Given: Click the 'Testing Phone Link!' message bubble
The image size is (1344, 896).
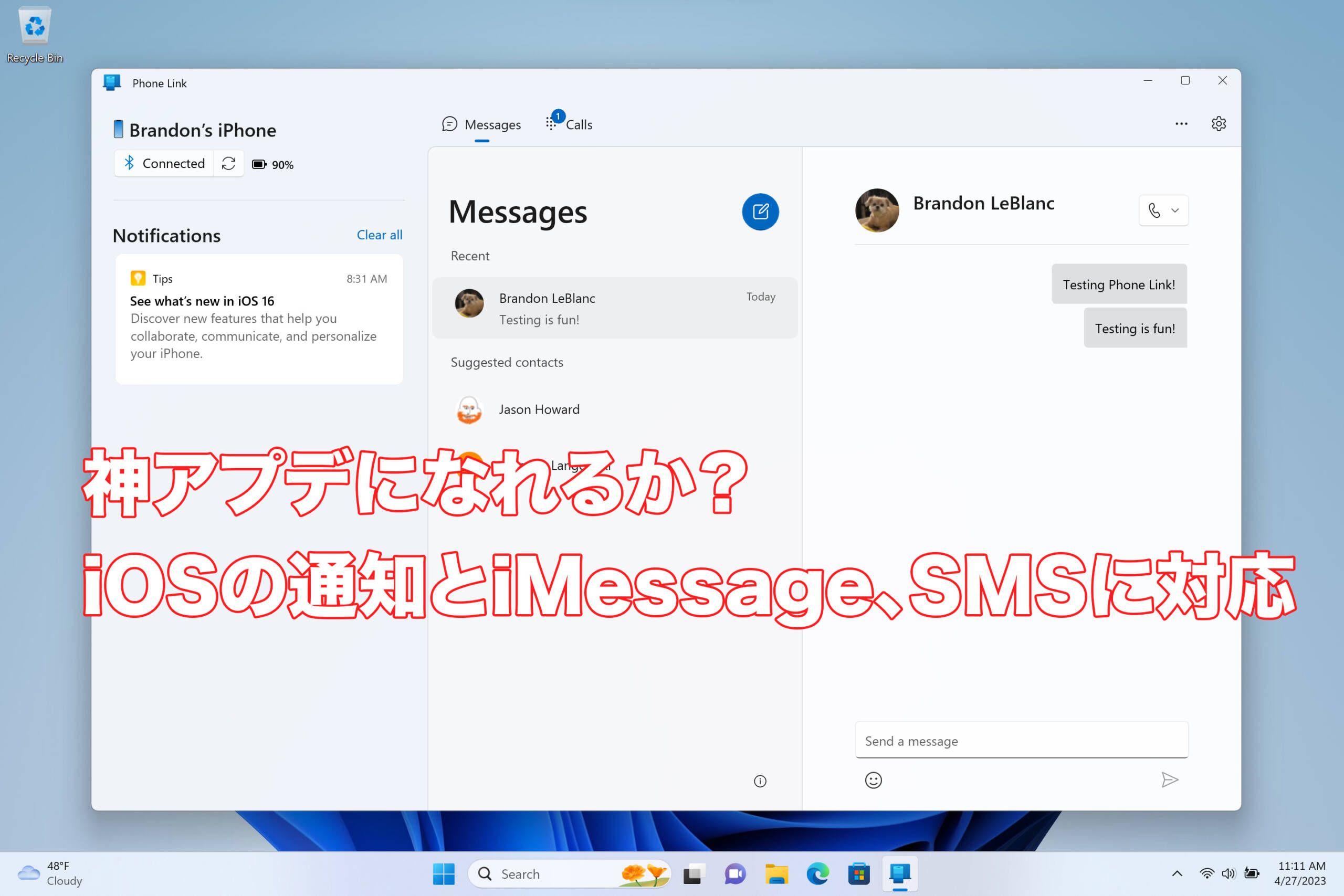Looking at the screenshot, I should point(1119,284).
